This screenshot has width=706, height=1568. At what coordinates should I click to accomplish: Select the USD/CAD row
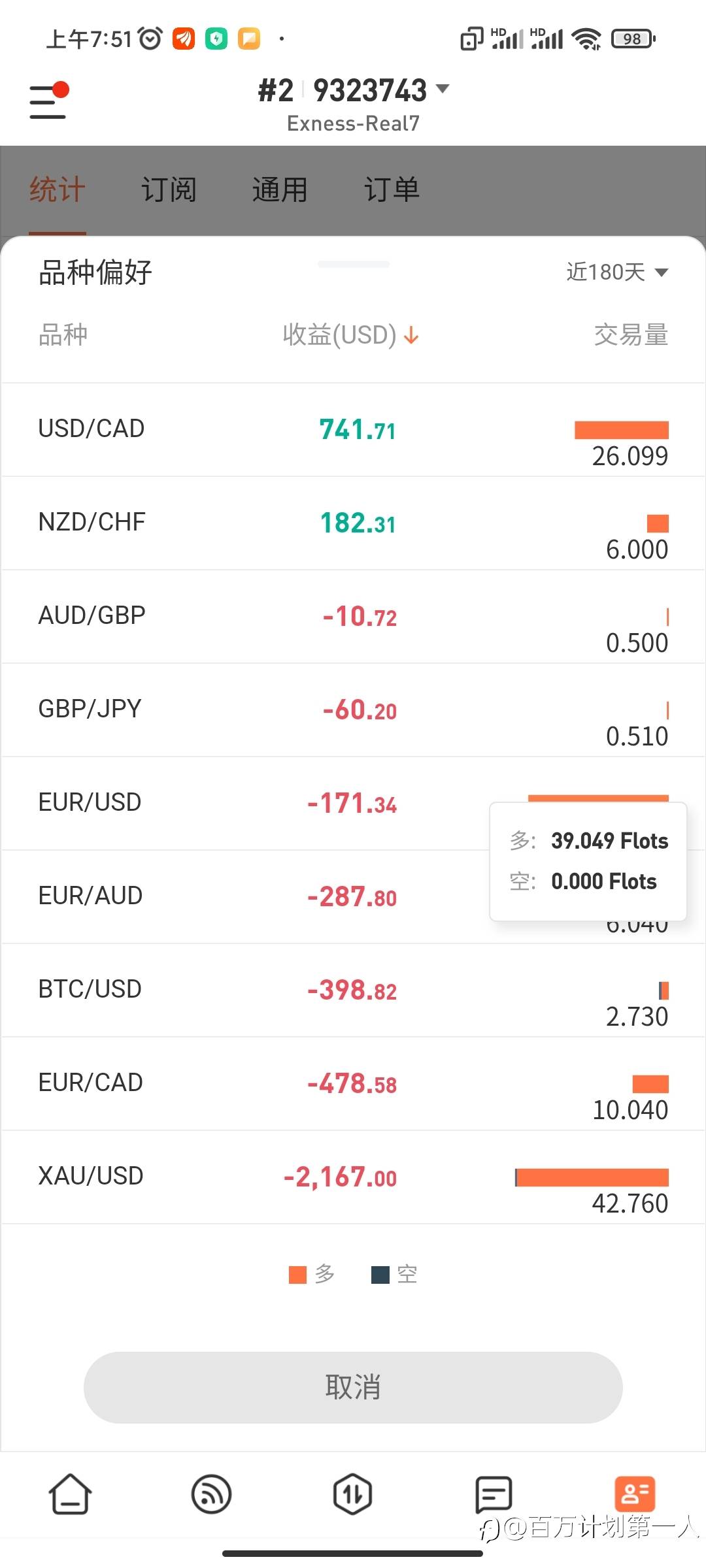click(92, 429)
